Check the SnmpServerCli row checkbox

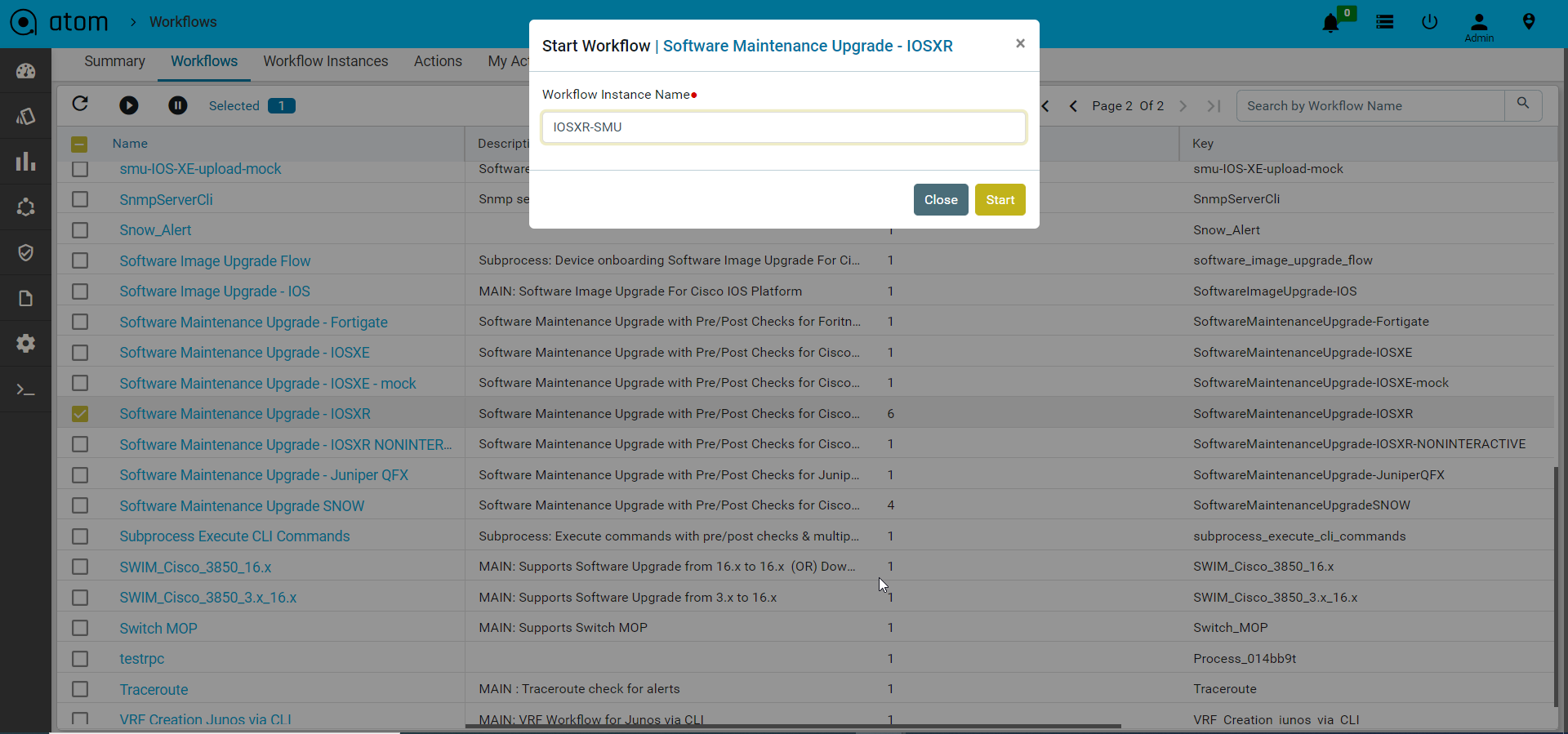coord(80,199)
